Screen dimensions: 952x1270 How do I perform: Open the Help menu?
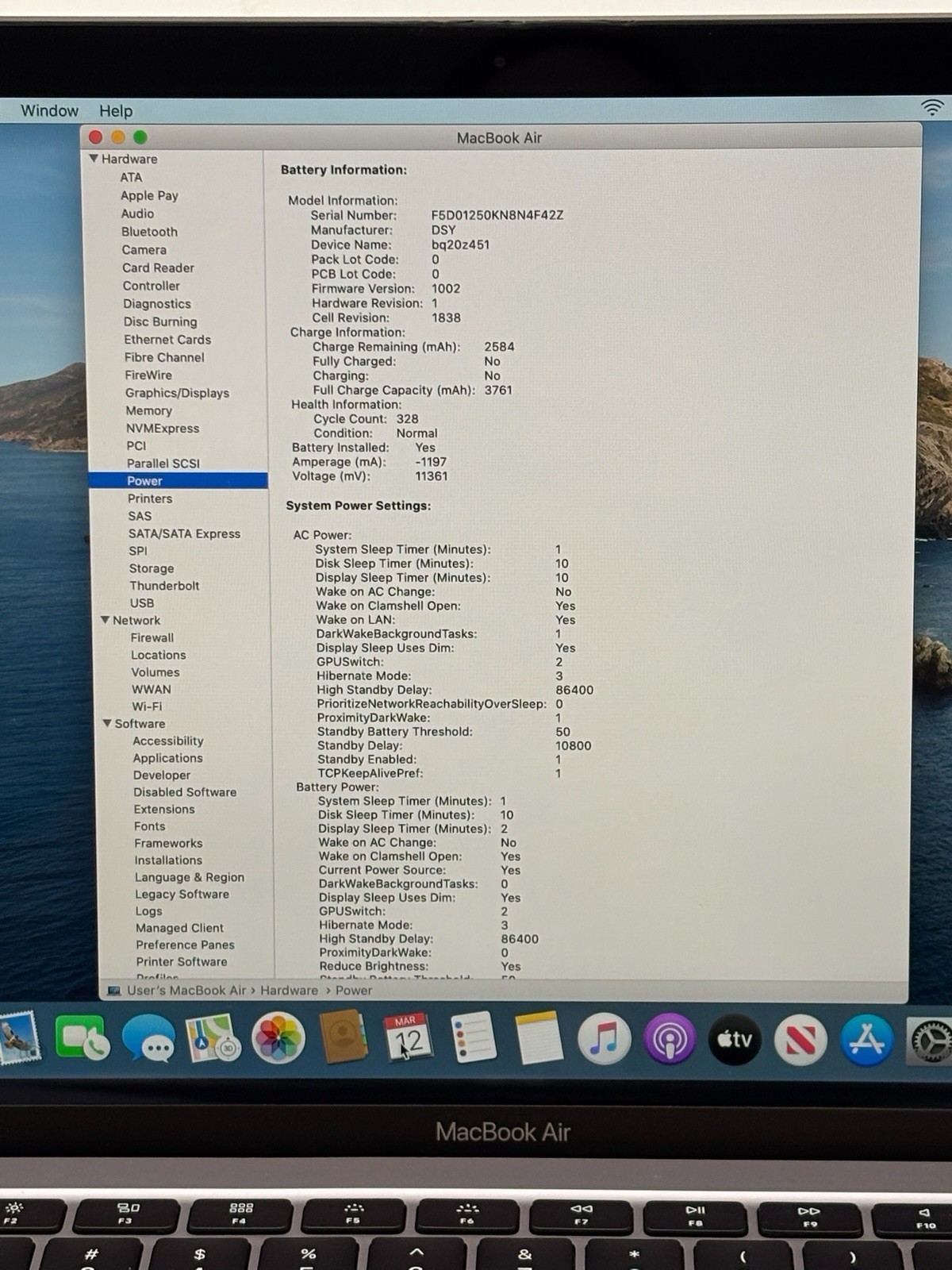116,111
